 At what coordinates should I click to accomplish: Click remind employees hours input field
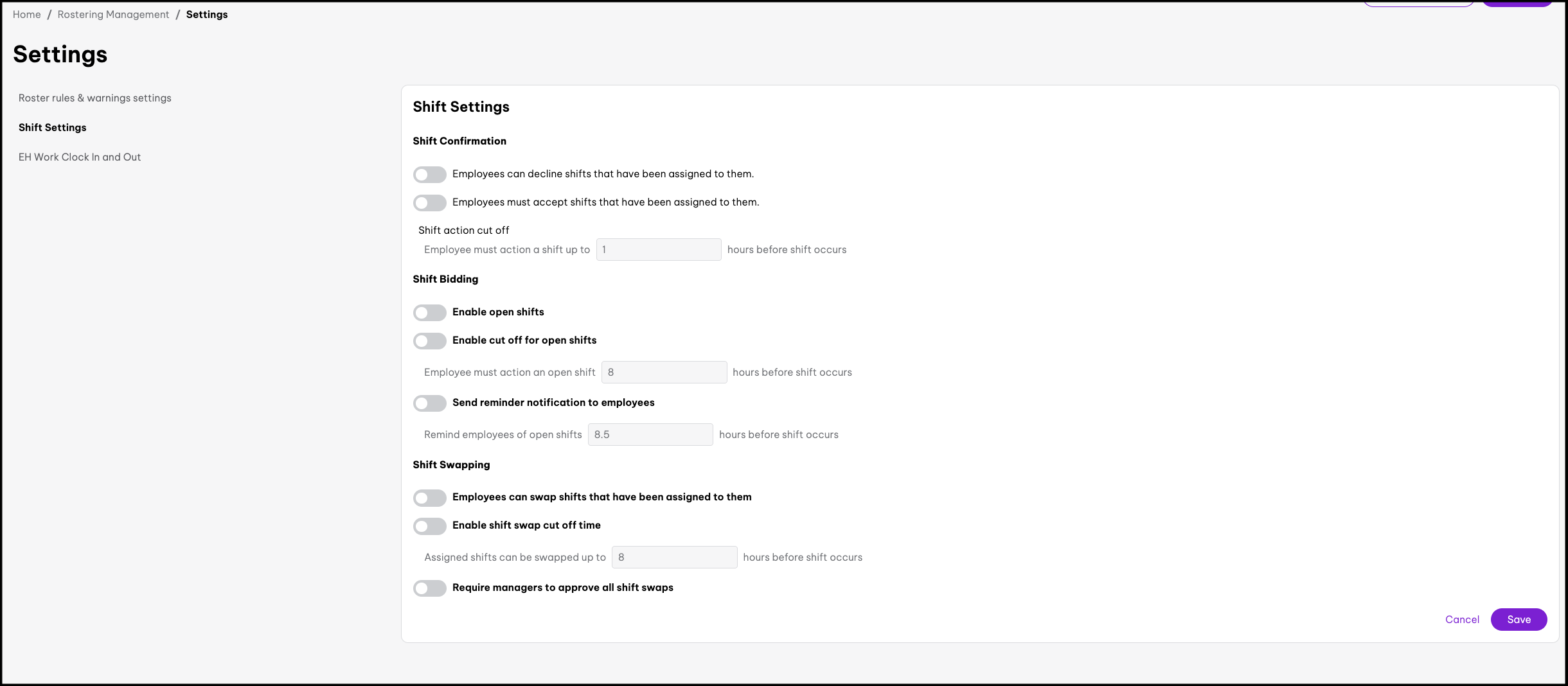click(x=650, y=435)
